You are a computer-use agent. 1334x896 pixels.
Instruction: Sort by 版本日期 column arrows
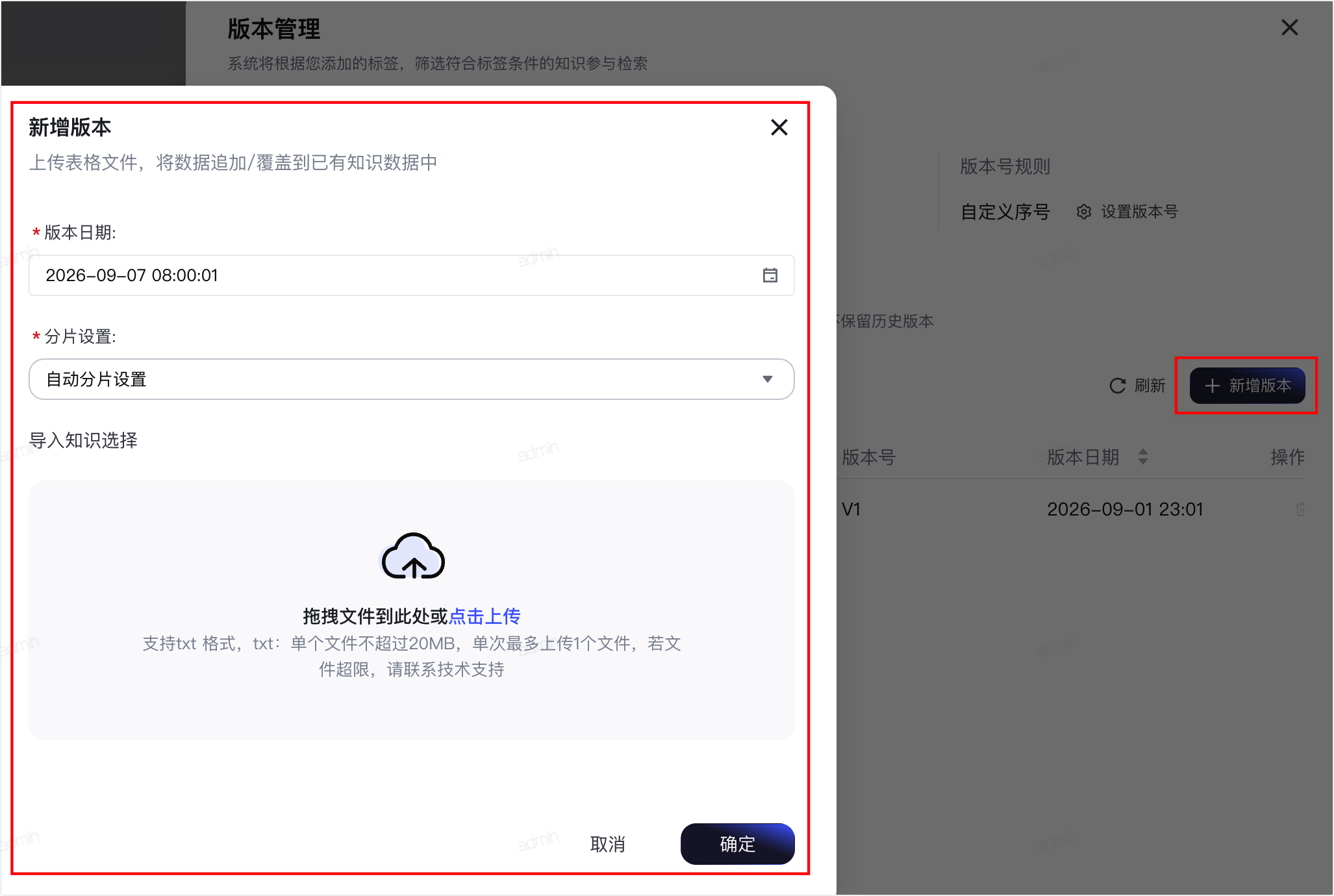[x=1143, y=456]
